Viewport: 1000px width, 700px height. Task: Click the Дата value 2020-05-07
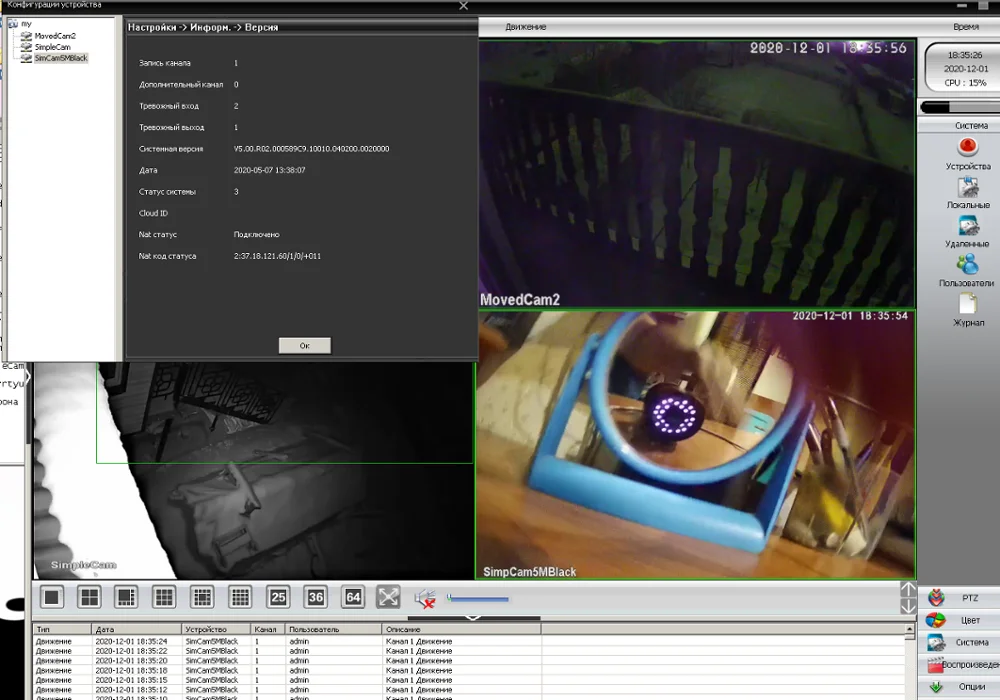(269, 170)
